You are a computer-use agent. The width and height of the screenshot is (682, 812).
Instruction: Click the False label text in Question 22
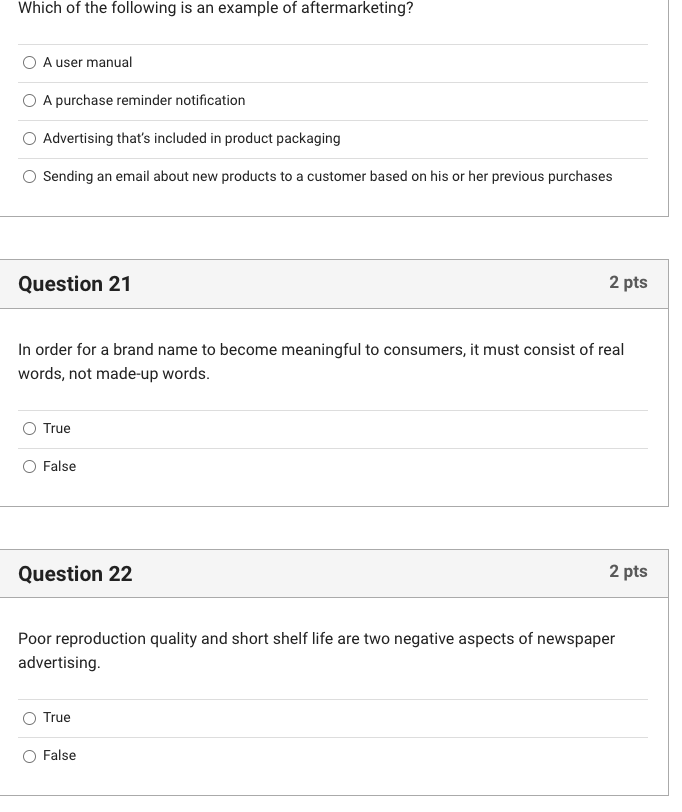60,755
